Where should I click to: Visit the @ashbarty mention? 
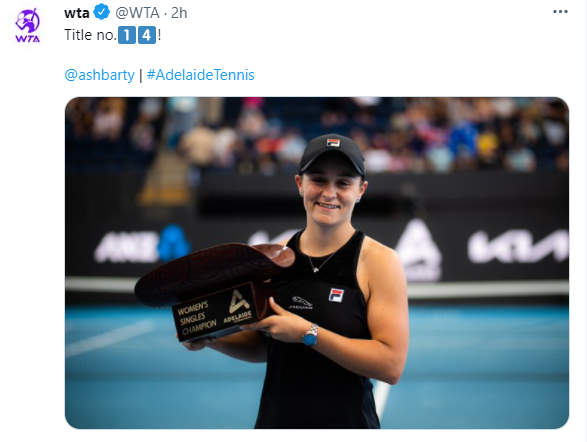click(99, 75)
